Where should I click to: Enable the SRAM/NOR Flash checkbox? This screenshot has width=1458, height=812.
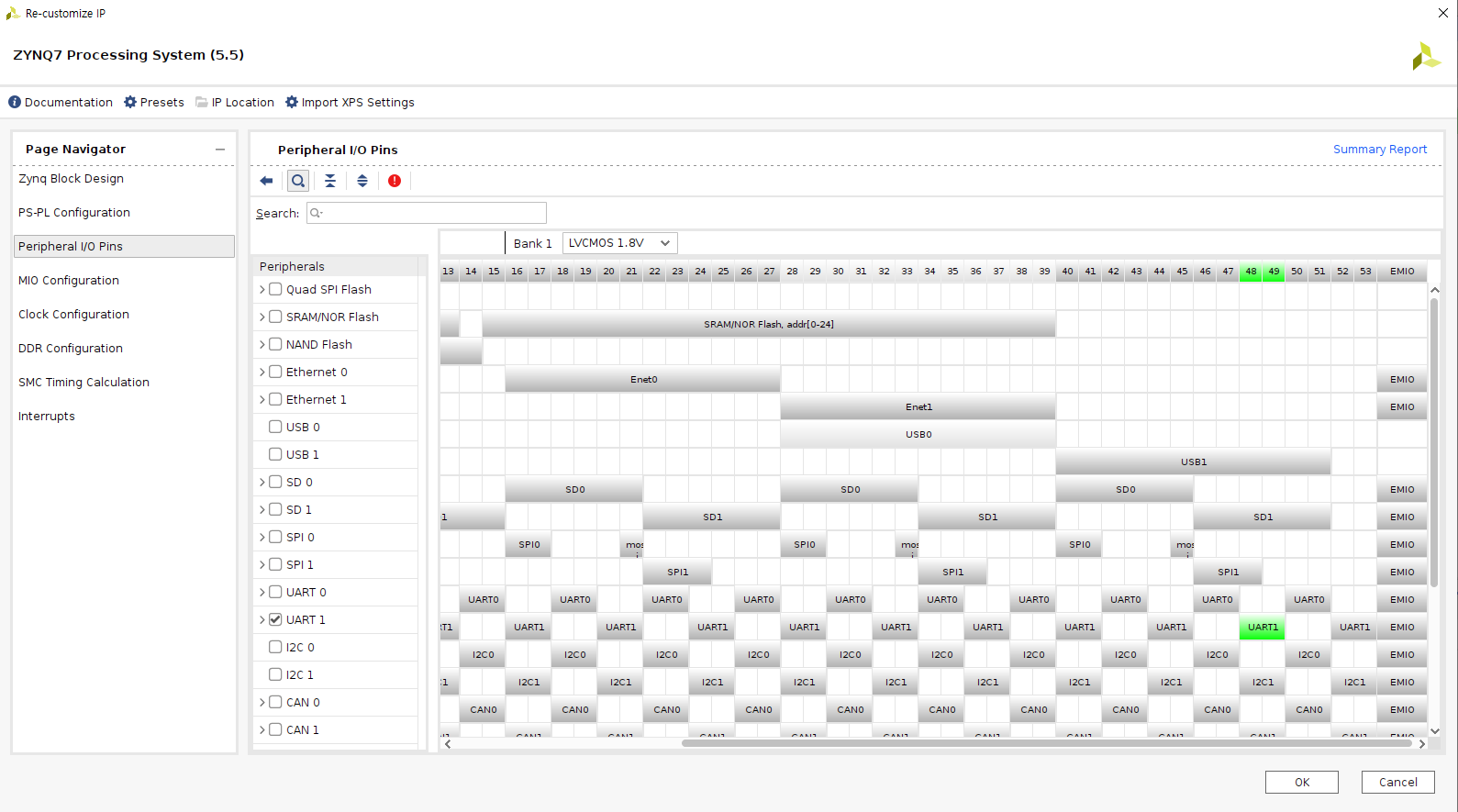275,317
